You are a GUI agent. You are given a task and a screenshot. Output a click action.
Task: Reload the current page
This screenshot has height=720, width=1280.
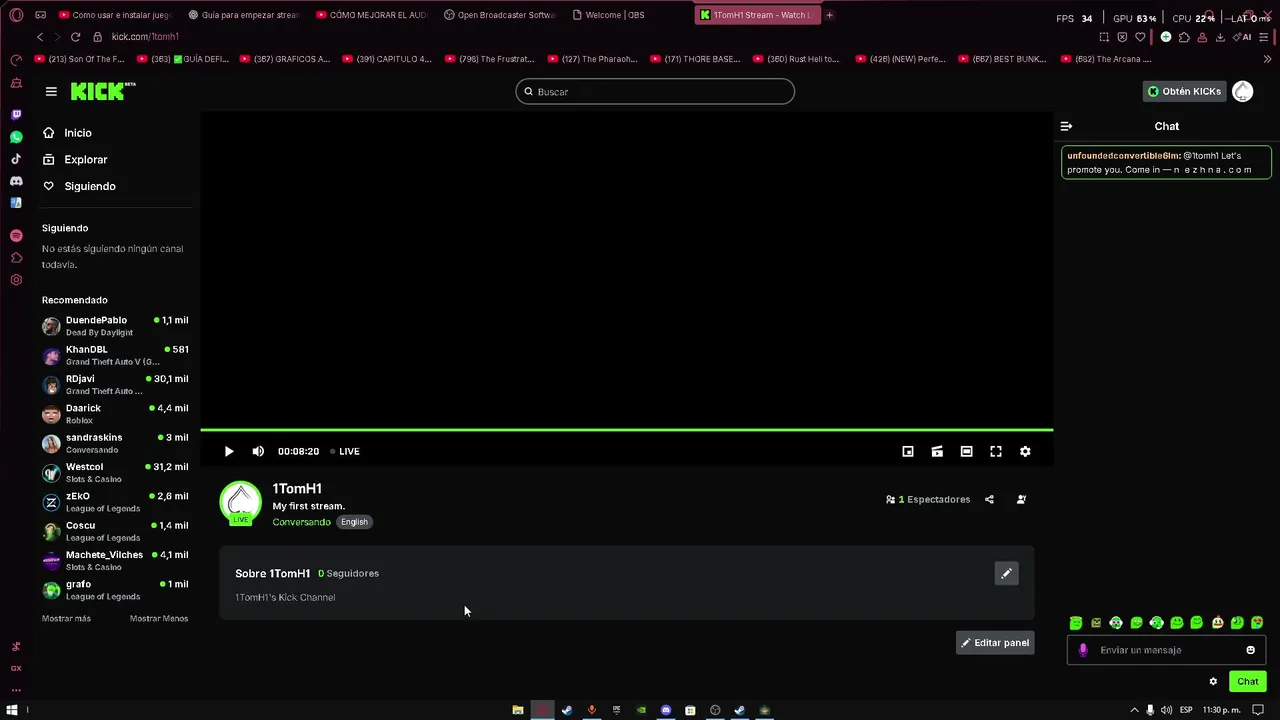pyautogui.click(x=75, y=37)
